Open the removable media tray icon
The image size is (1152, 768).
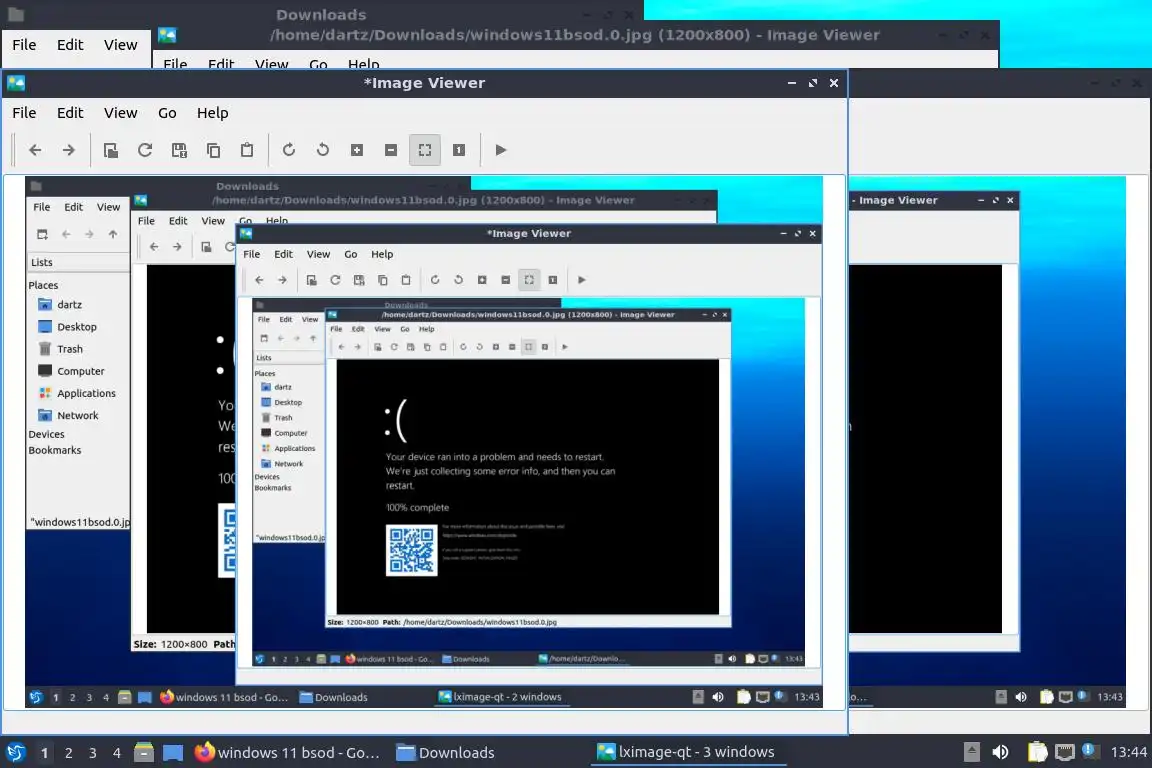[971, 752]
